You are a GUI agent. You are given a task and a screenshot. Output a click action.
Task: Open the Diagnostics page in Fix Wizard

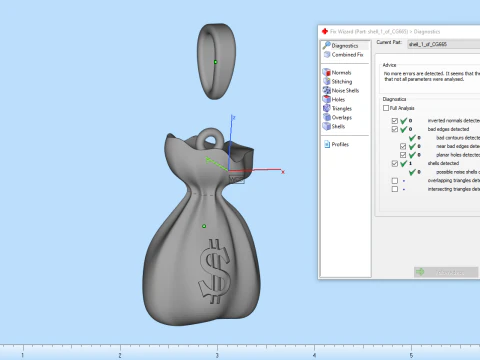pyautogui.click(x=345, y=46)
